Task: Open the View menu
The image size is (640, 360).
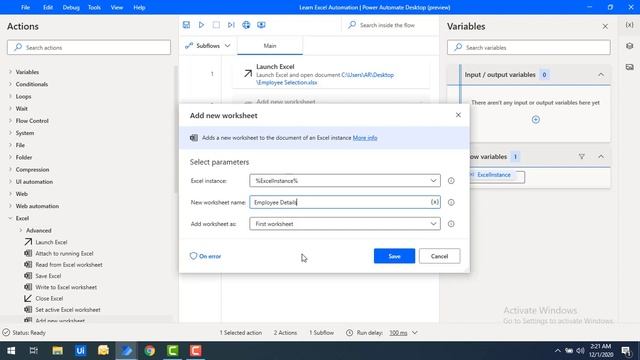Action: point(117,7)
